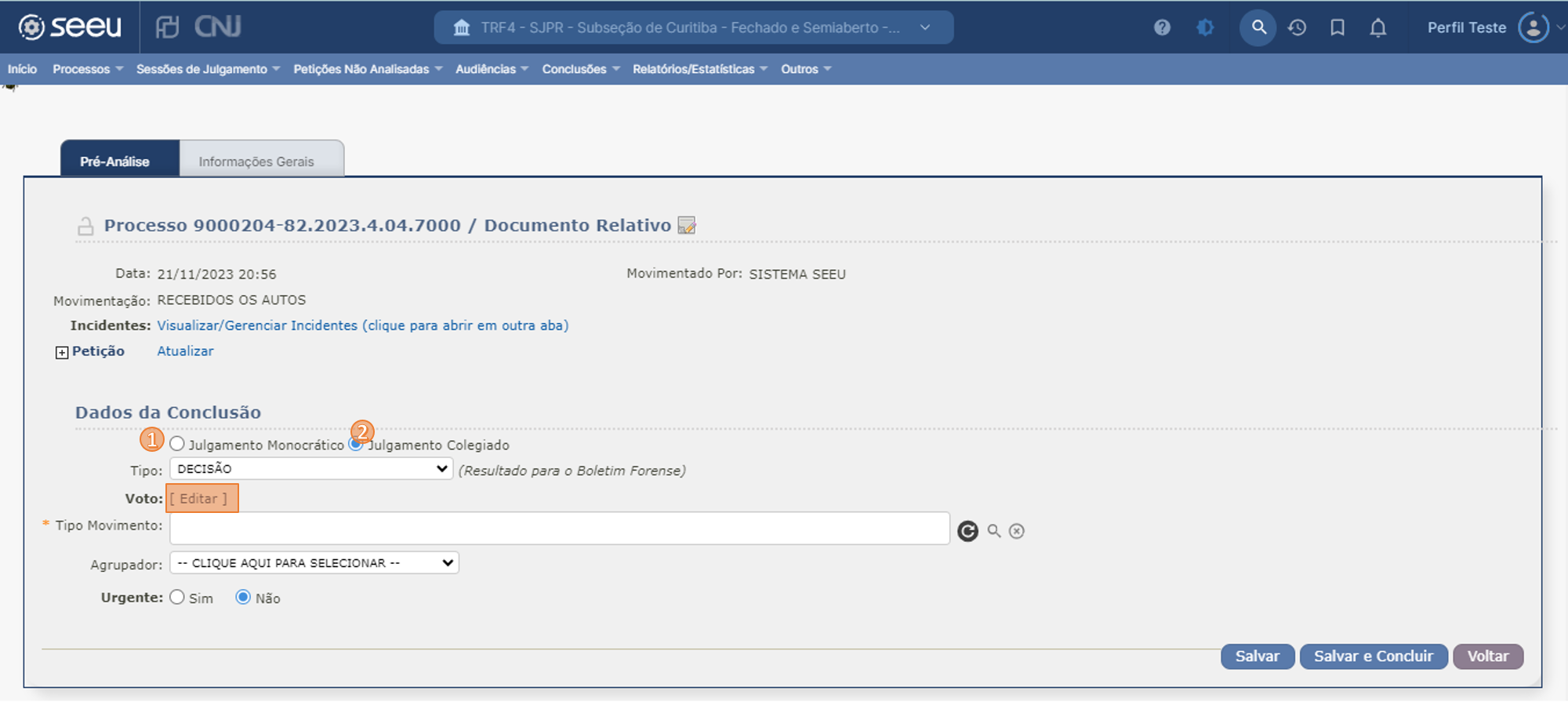Open the TRF4 court unit selector dropdown

tap(694, 27)
